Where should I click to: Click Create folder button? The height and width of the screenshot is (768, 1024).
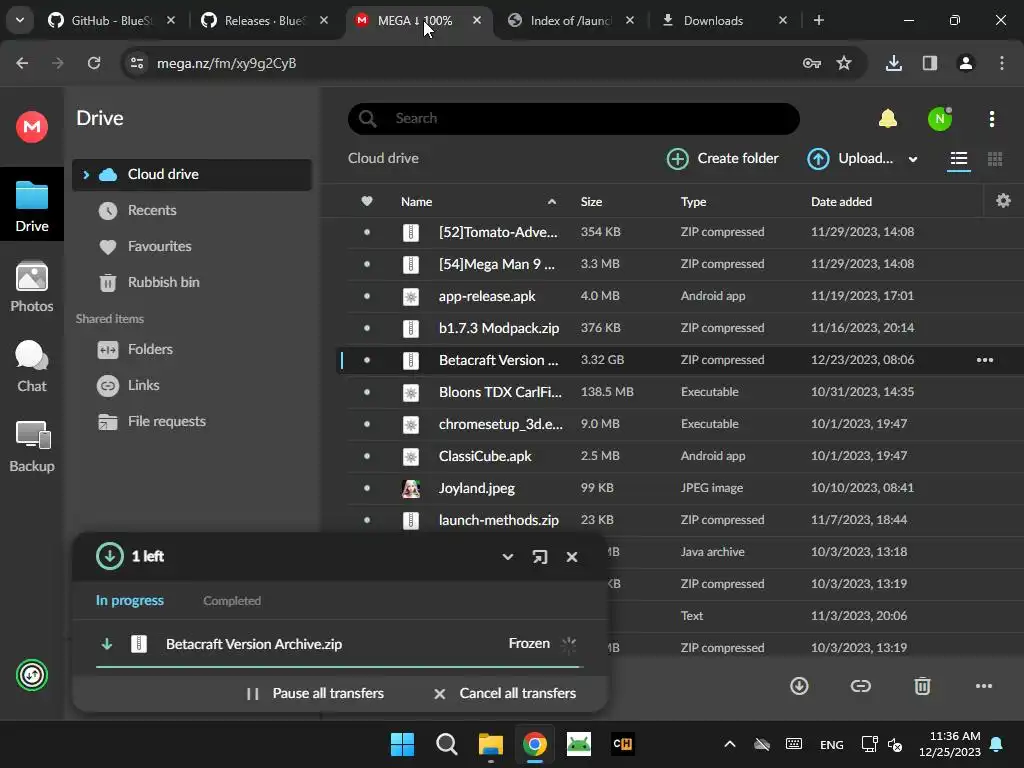click(722, 159)
